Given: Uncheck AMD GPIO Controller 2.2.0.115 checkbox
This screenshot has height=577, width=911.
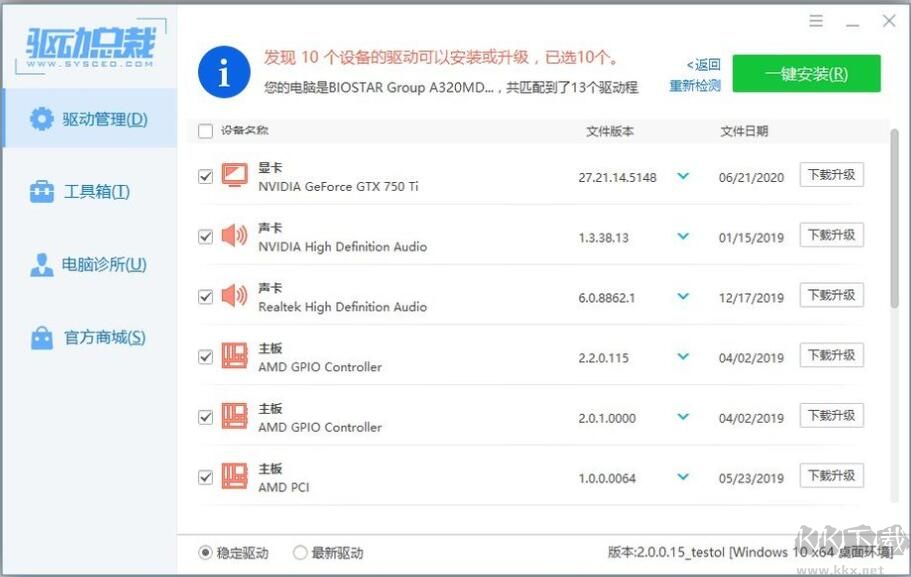Looking at the screenshot, I should click(x=205, y=357).
